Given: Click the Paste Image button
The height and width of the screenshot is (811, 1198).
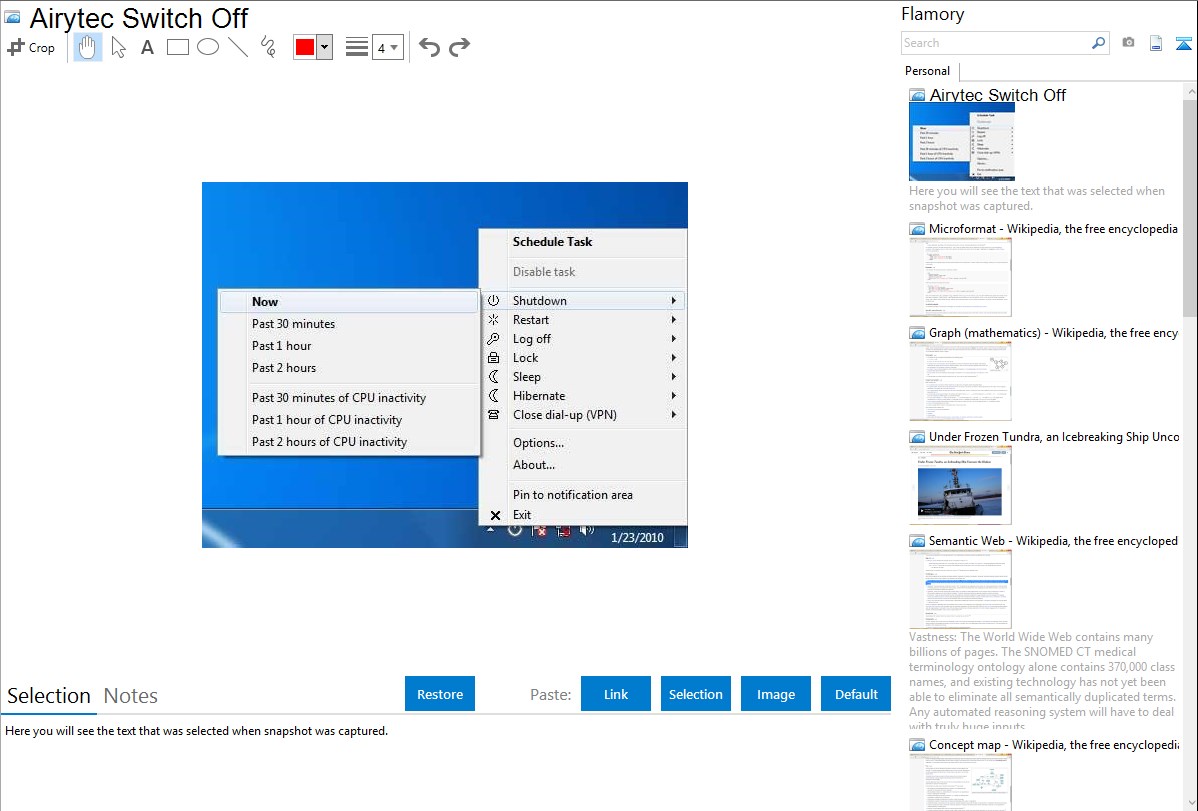Looking at the screenshot, I should tap(776, 694).
